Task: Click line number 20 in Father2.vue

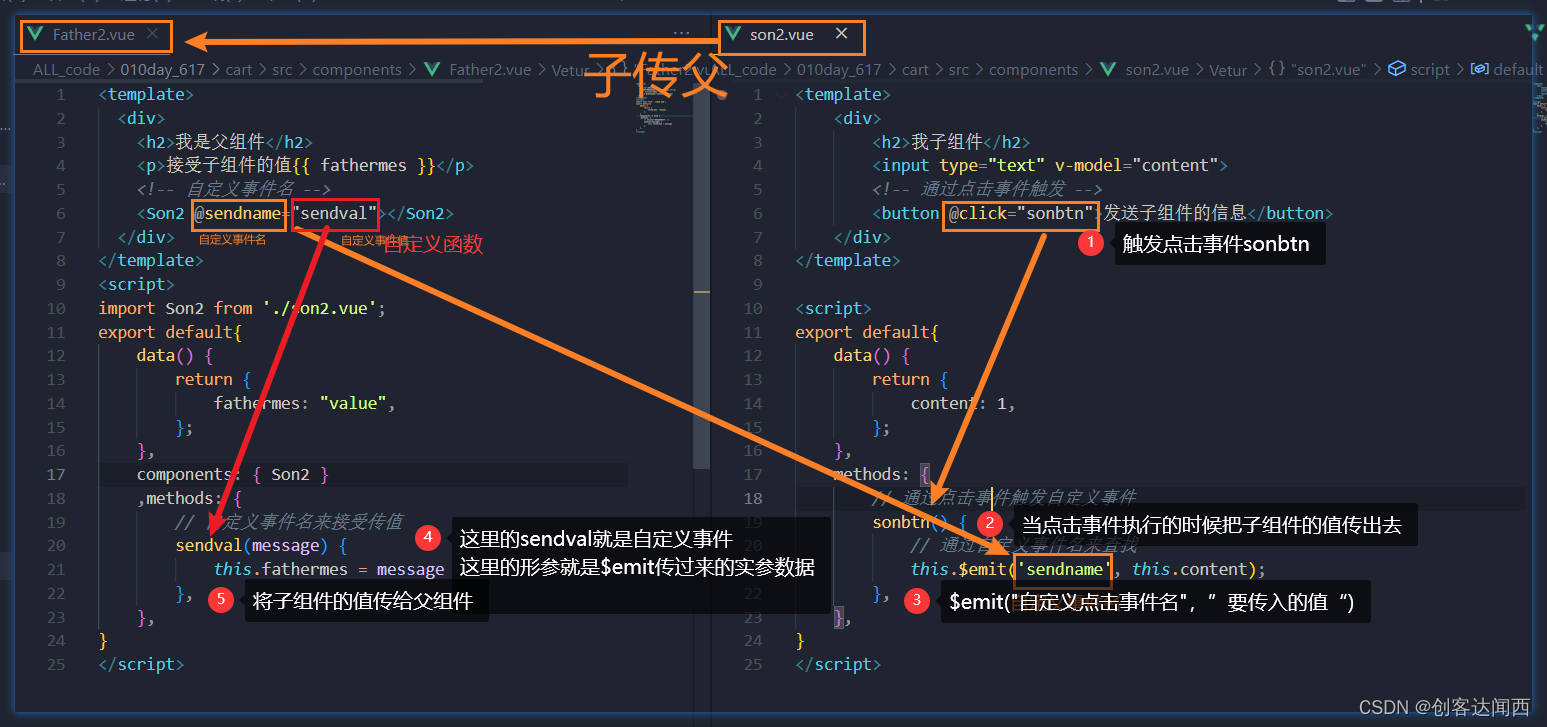Action: (x=58, y=544)
